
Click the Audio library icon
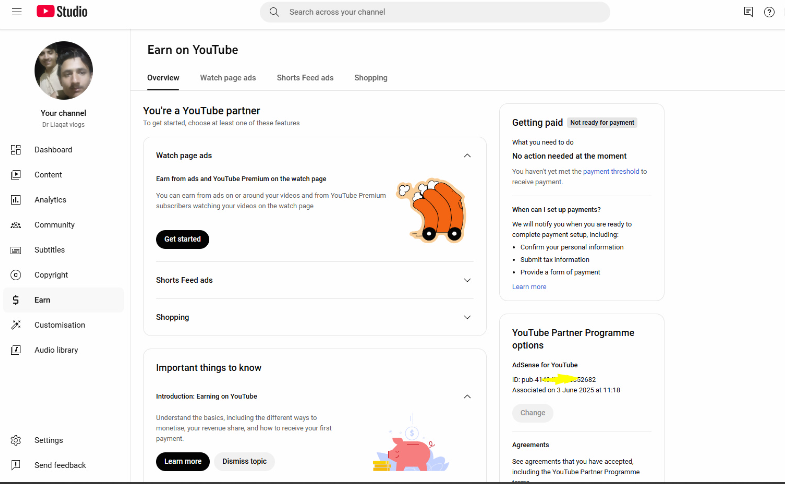[x=16, y=350]
